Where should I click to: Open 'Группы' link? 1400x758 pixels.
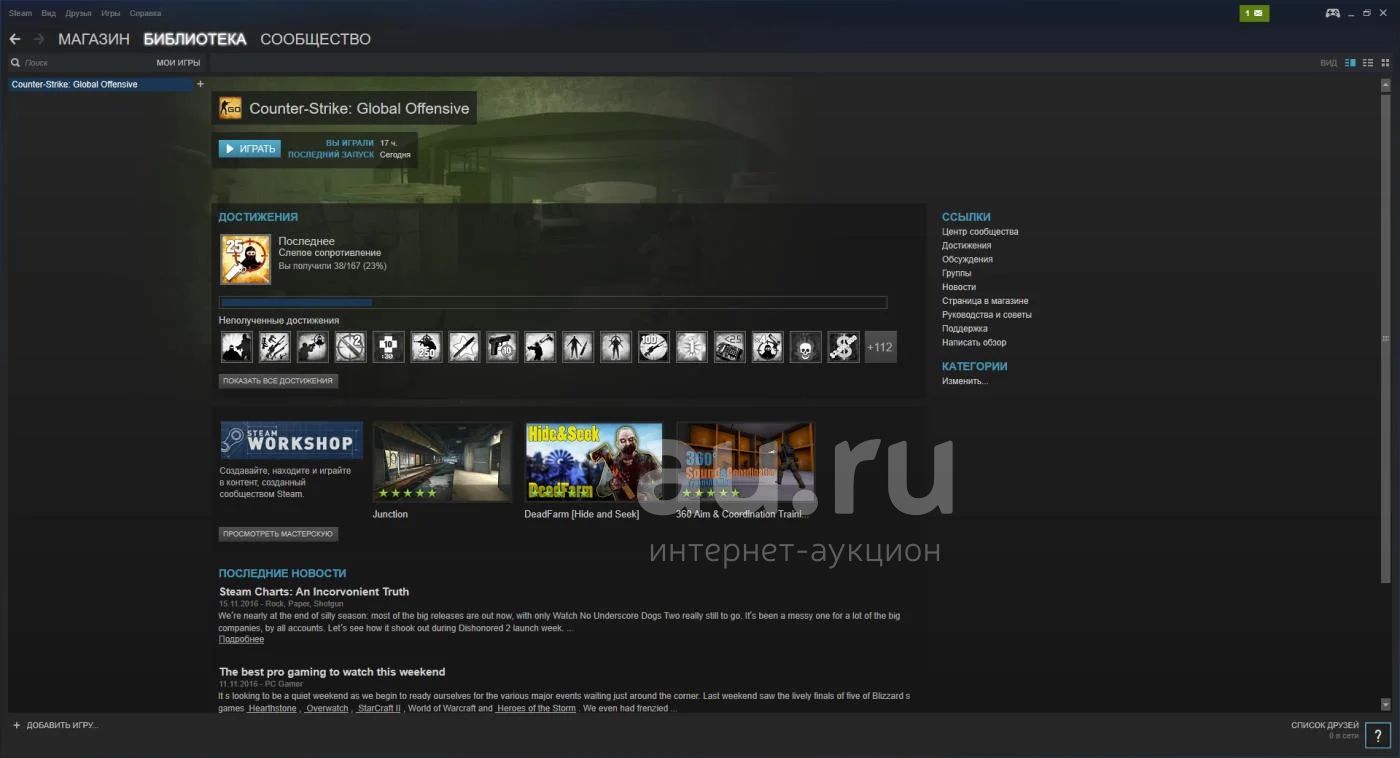pyautogui.click(x=956, y=273)
